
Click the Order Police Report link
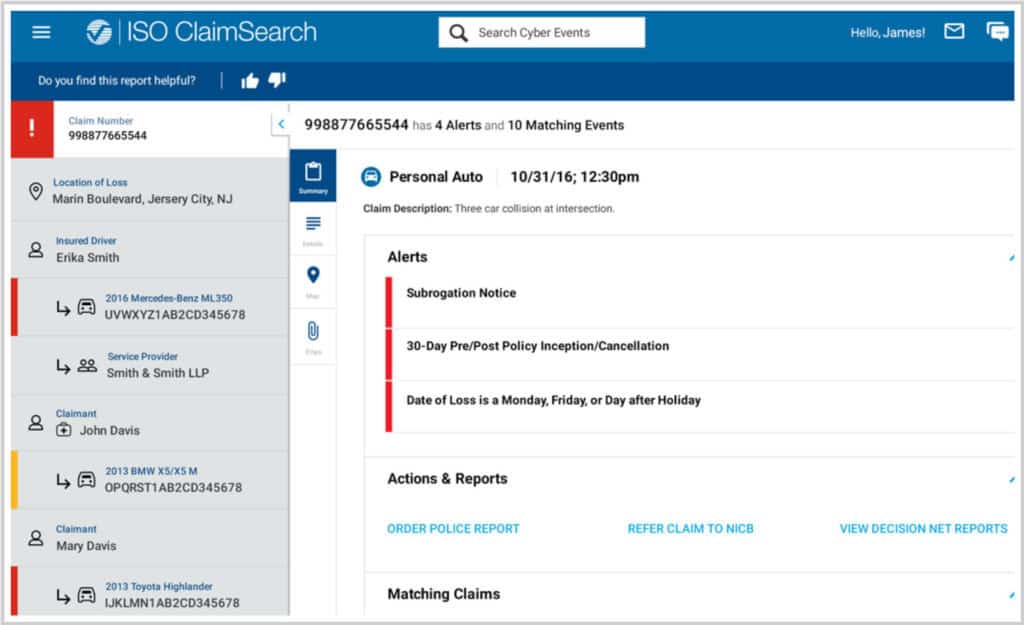(453, 529)
